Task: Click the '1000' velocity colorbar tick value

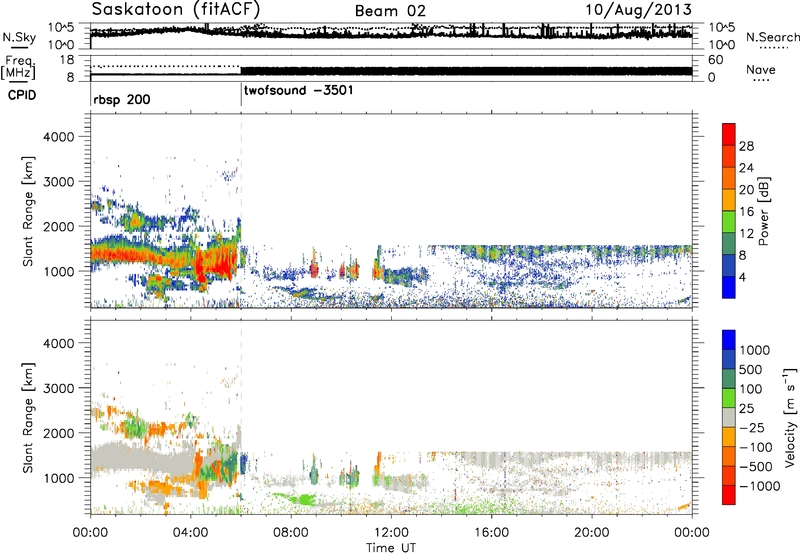Action: tap(755, 350)
